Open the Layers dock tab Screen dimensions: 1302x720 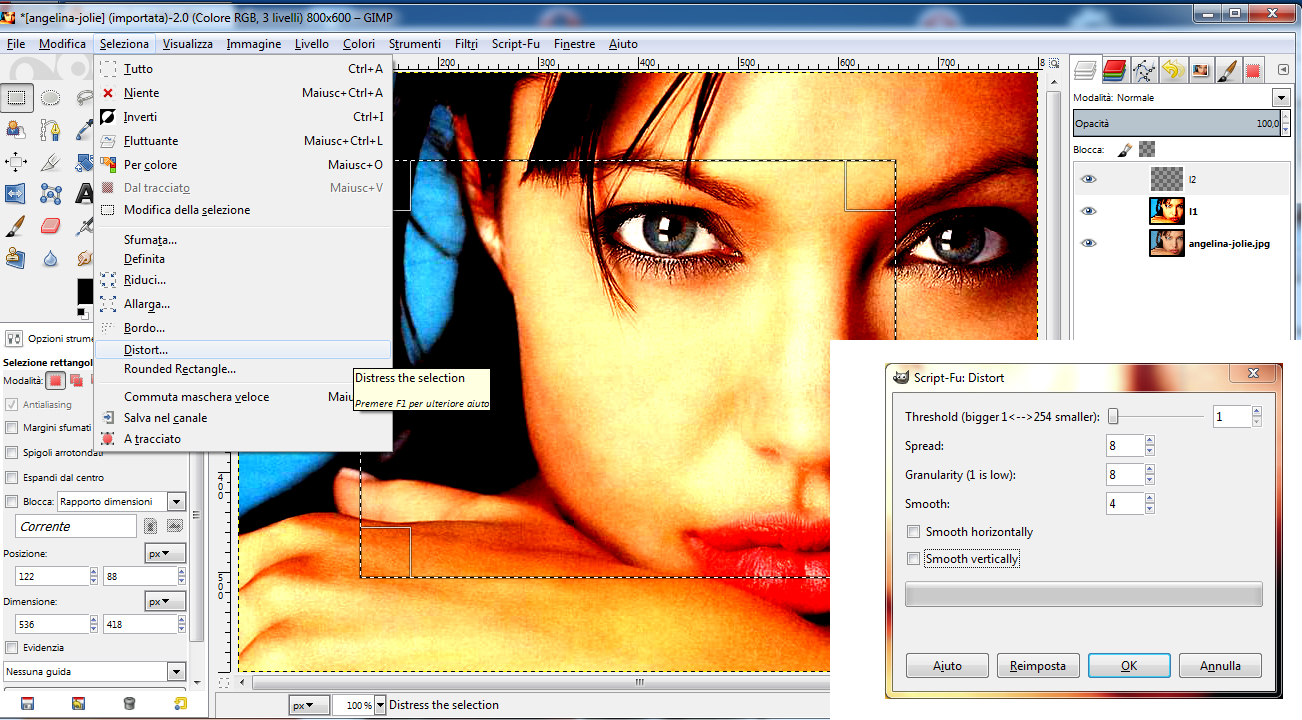pos(1085,70)
